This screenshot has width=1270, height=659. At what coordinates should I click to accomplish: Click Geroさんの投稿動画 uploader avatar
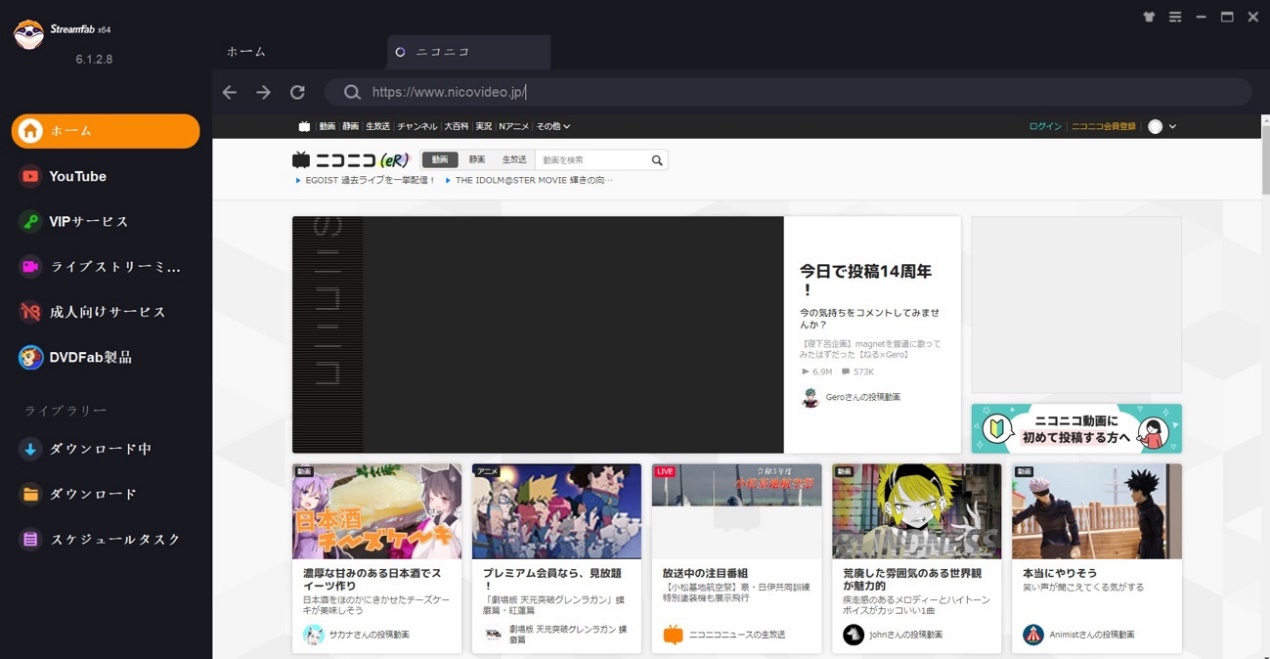(810, 397)
